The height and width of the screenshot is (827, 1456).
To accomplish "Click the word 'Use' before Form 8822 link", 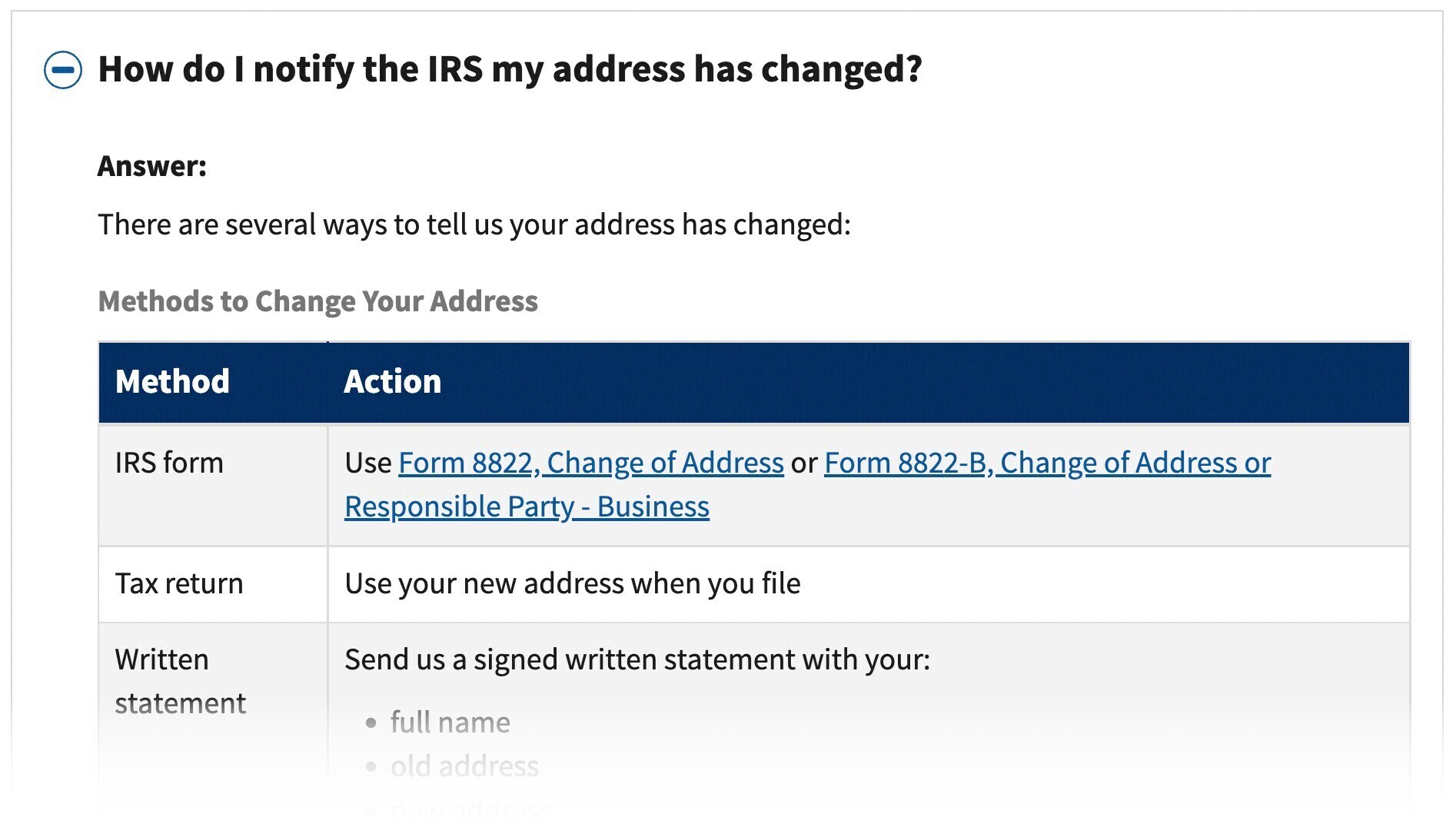I will click(368, 463).
